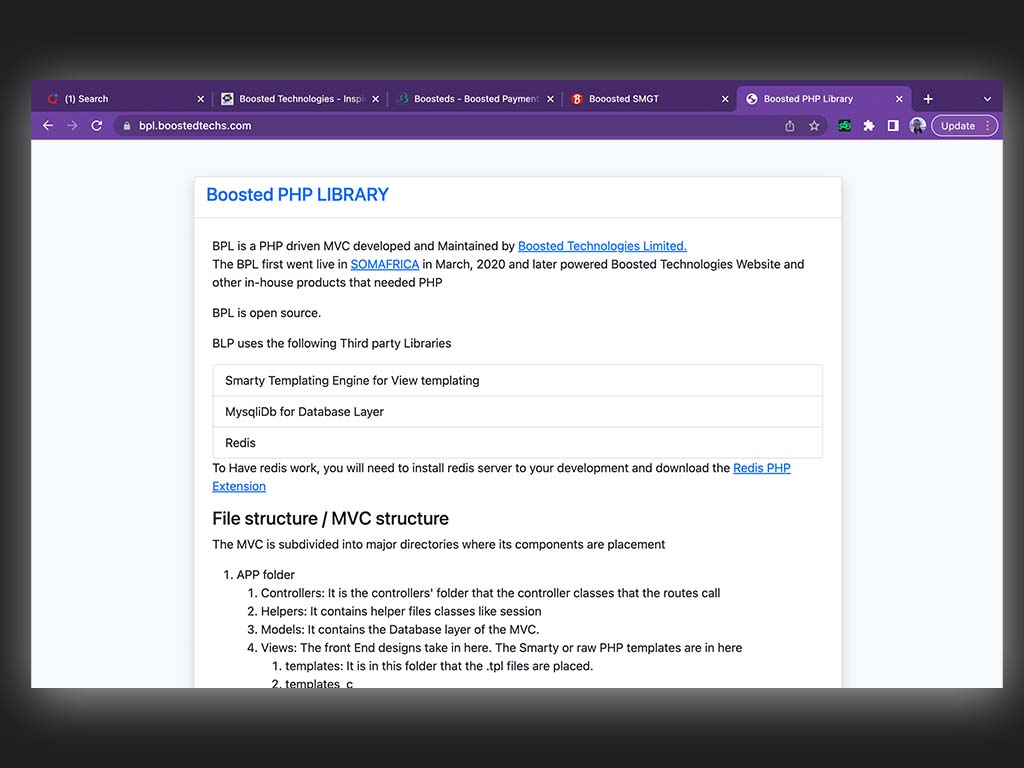Close the Boosteds - Boosted Payment tab
Image resolution: width=1024 pixels, height=768 pixels.
coord(551,99)
